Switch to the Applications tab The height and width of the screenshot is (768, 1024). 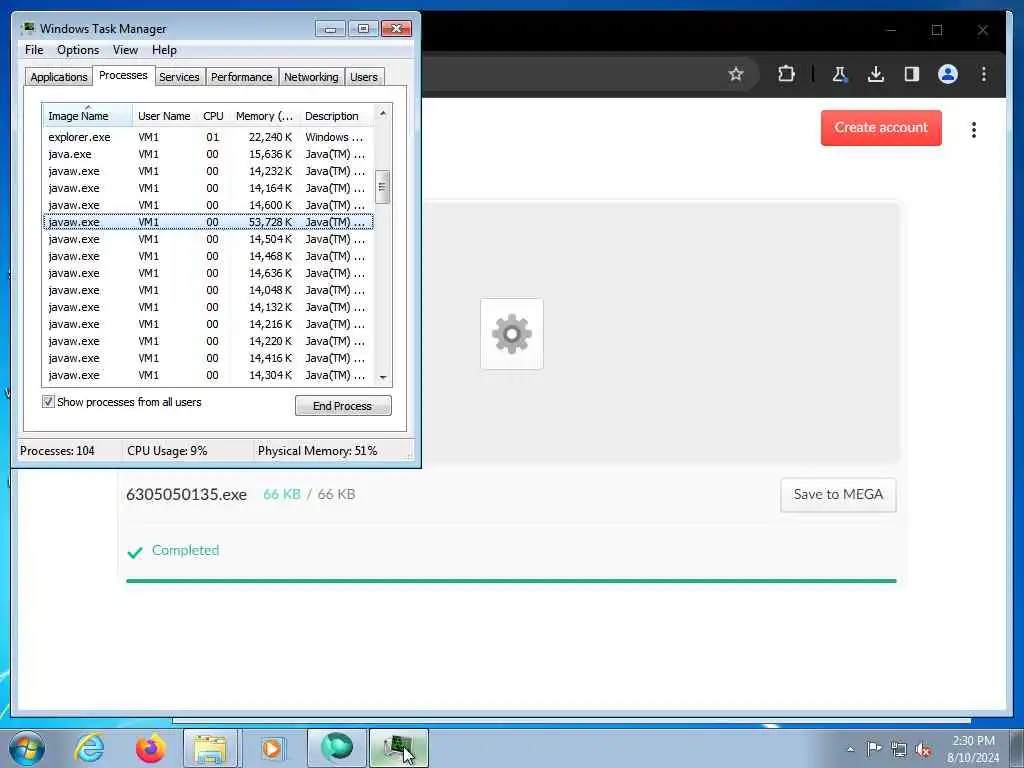pyautogui.click(x=59, y=76)
